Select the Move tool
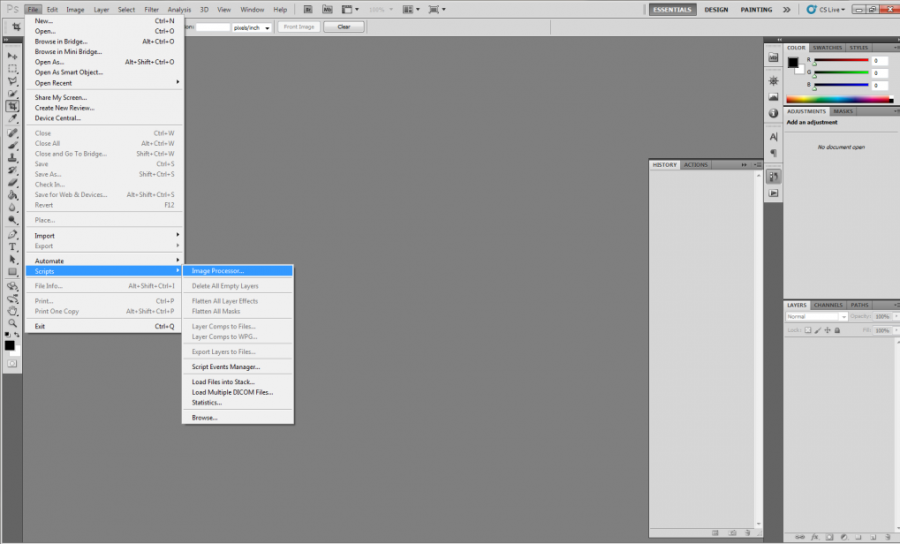This screenshot has width=900, height=544. point(13,56)
